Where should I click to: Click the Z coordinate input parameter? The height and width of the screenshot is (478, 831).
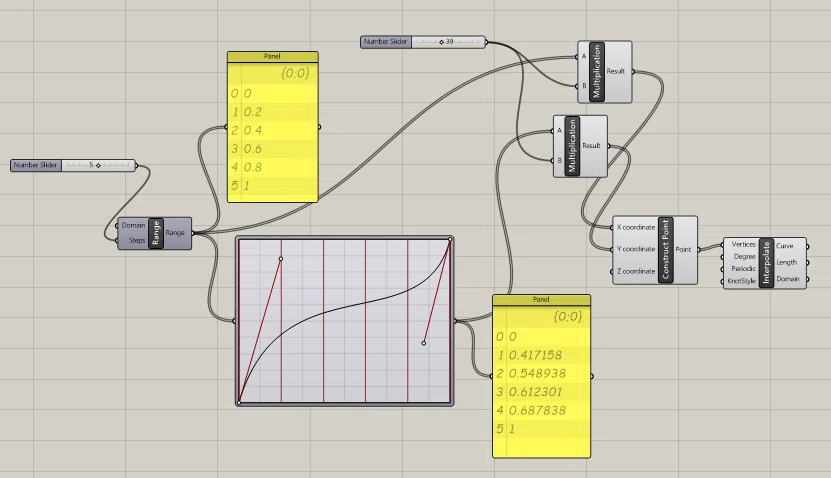[635, 271]
